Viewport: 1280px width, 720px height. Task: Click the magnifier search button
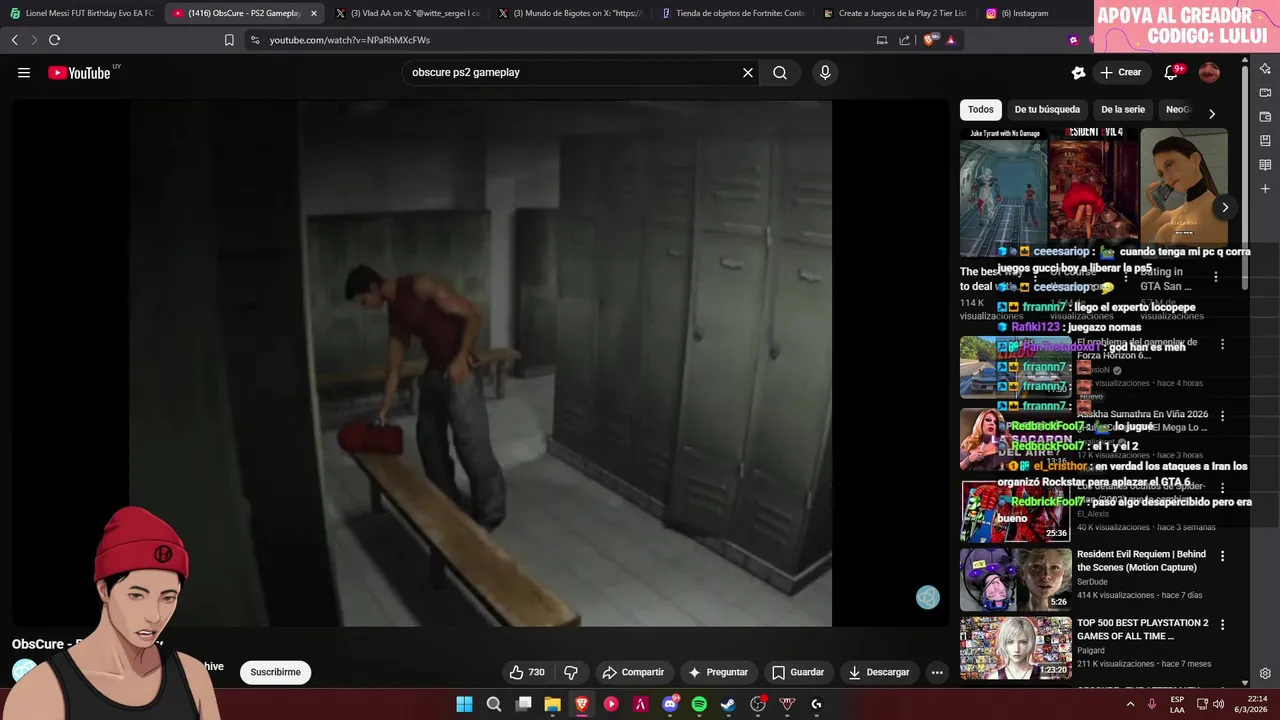[x=780, y=72]
